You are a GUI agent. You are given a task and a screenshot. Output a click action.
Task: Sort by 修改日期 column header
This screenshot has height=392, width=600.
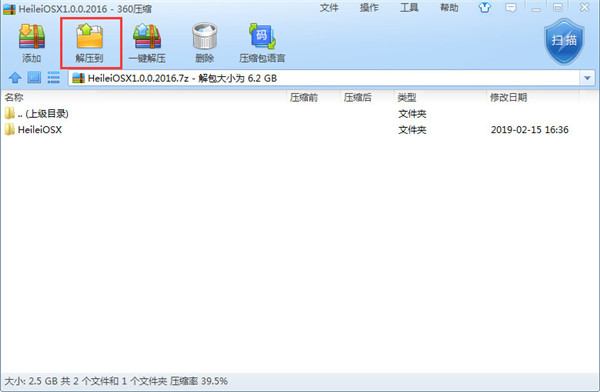pyautogui.click(x=509, y=98)
